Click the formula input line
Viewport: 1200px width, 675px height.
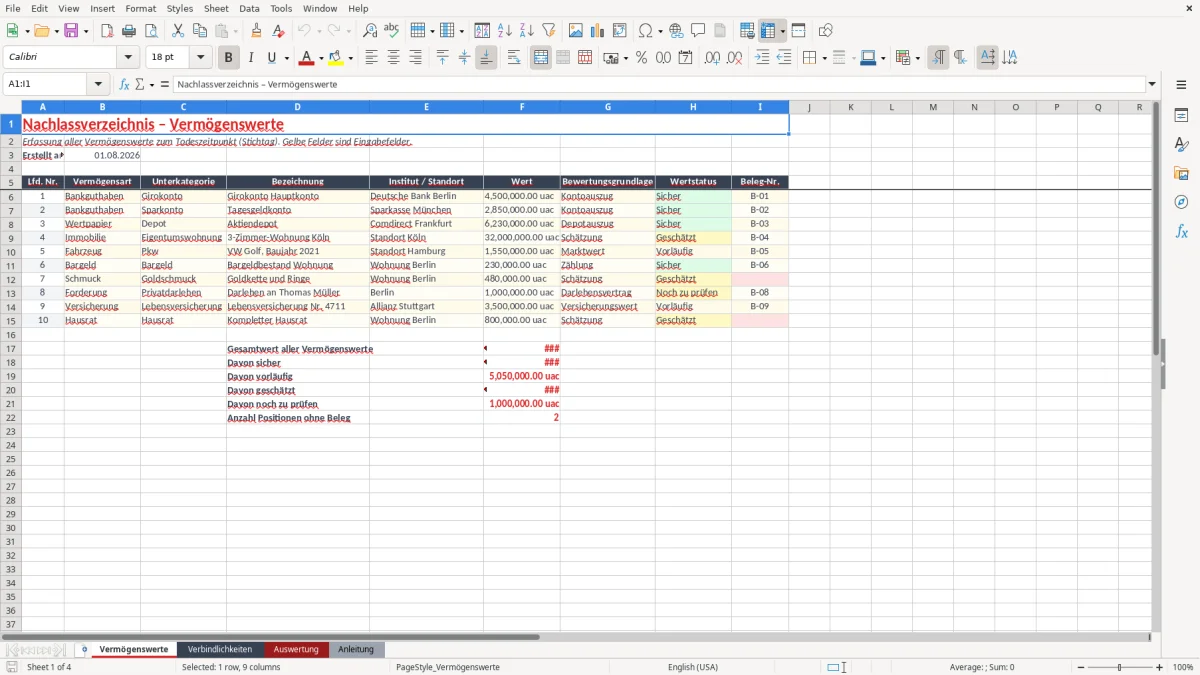(x=658, y=84)
